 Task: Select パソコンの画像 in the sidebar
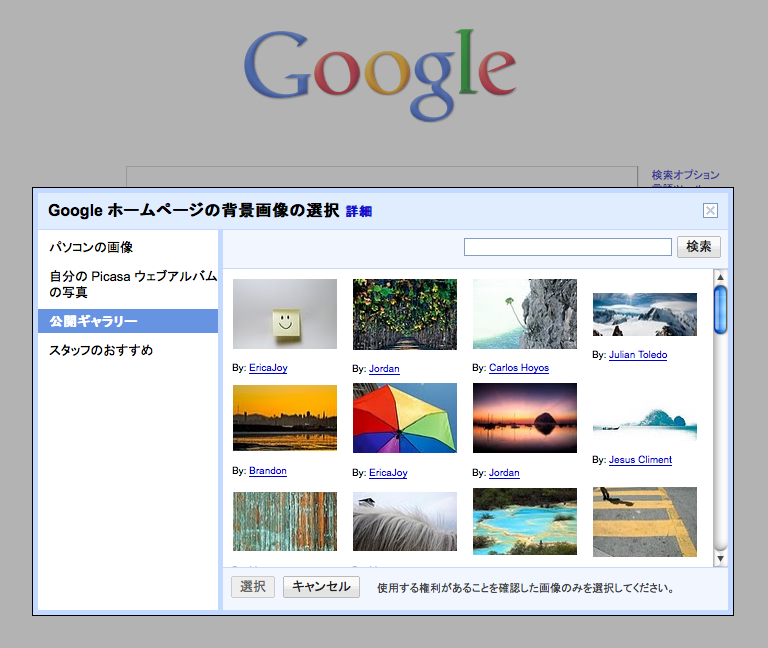click(91, 247)
